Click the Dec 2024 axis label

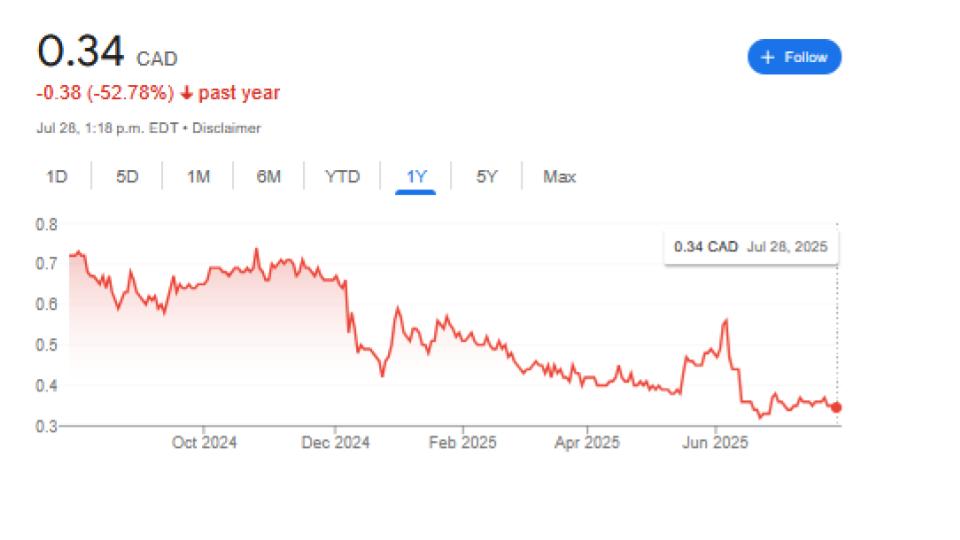pyautogui.click(x=336, y=442)
